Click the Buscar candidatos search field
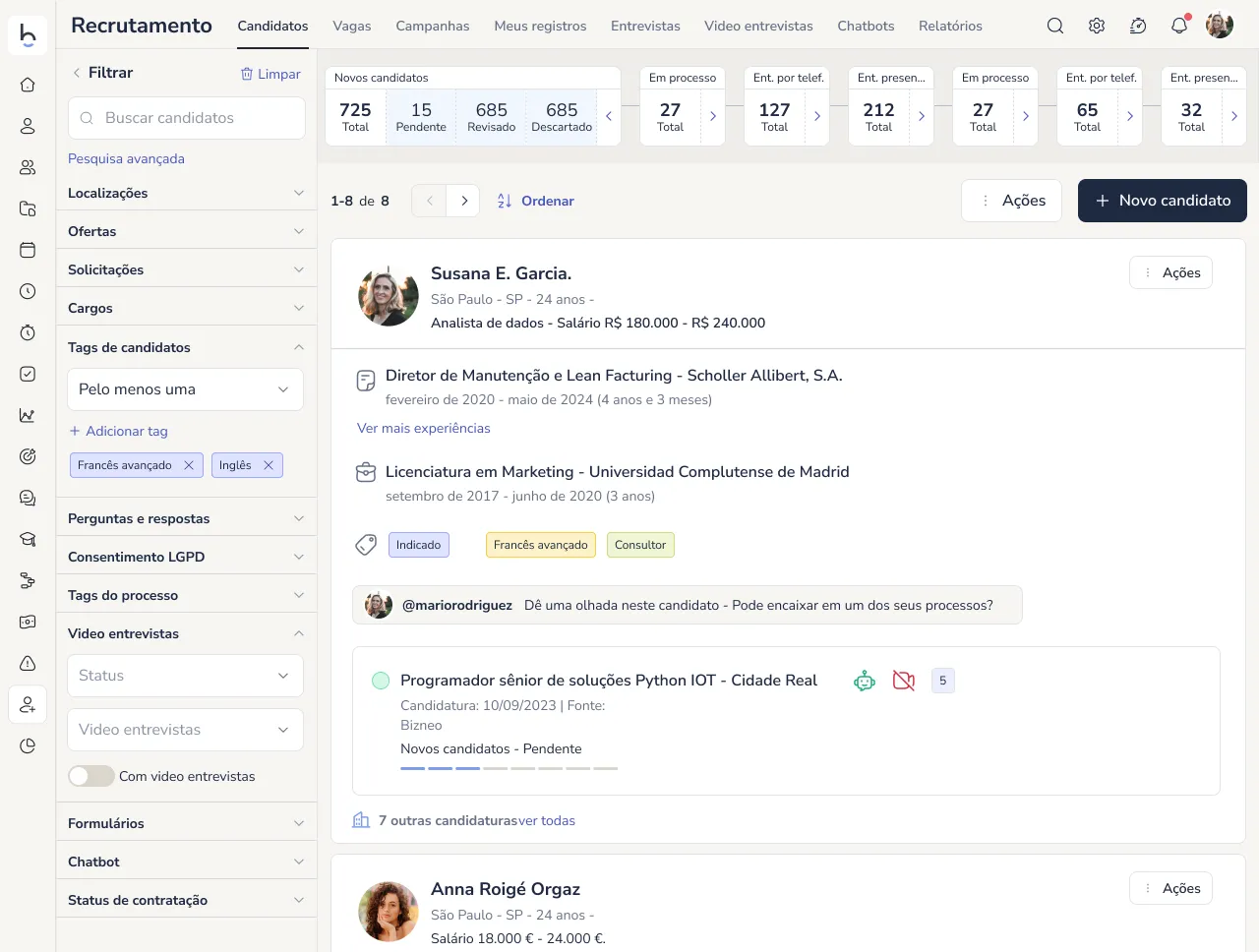 coord(187,118)
